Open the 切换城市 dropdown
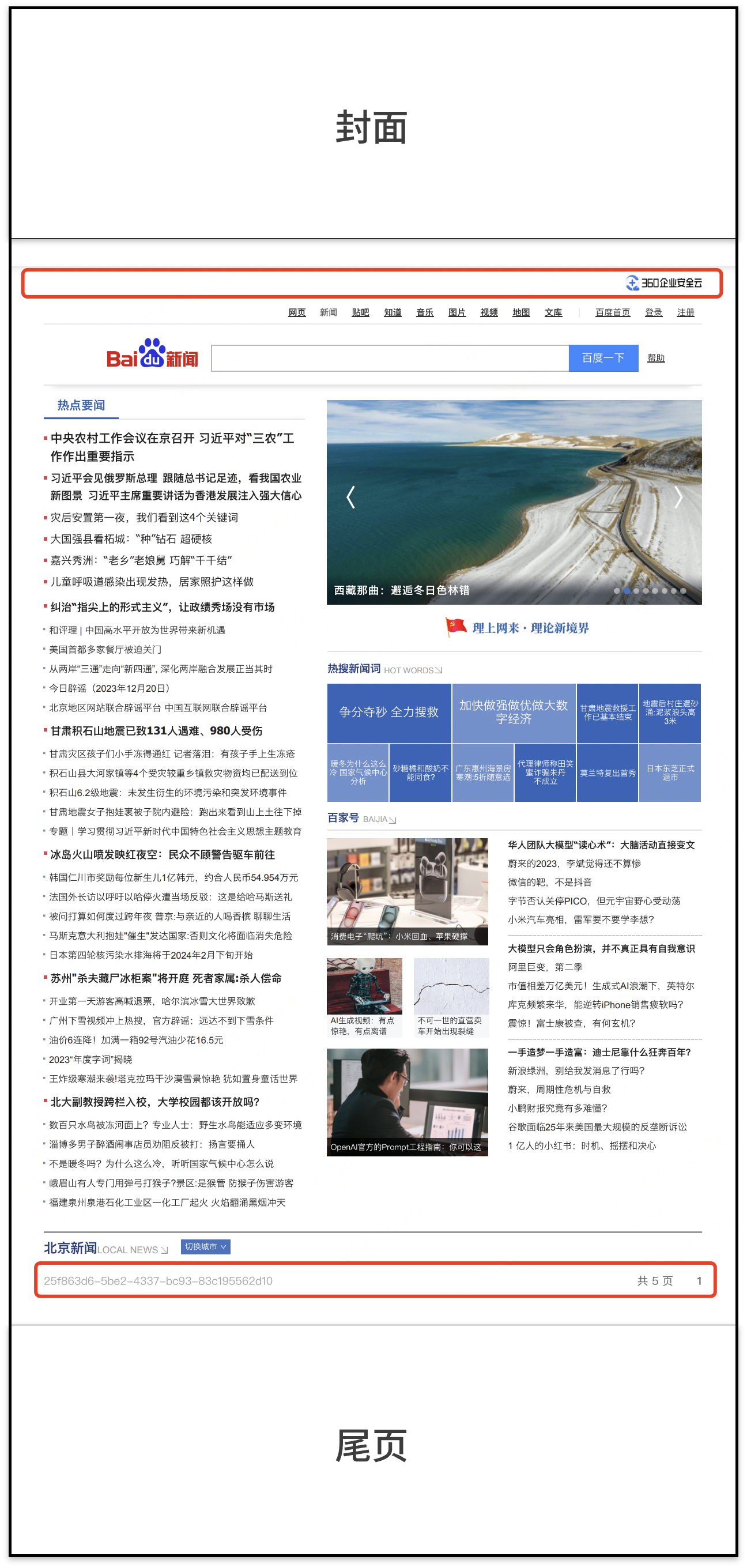This screenshot has width=747, height=1568. pyautogui.click(x=206, y=1246)
